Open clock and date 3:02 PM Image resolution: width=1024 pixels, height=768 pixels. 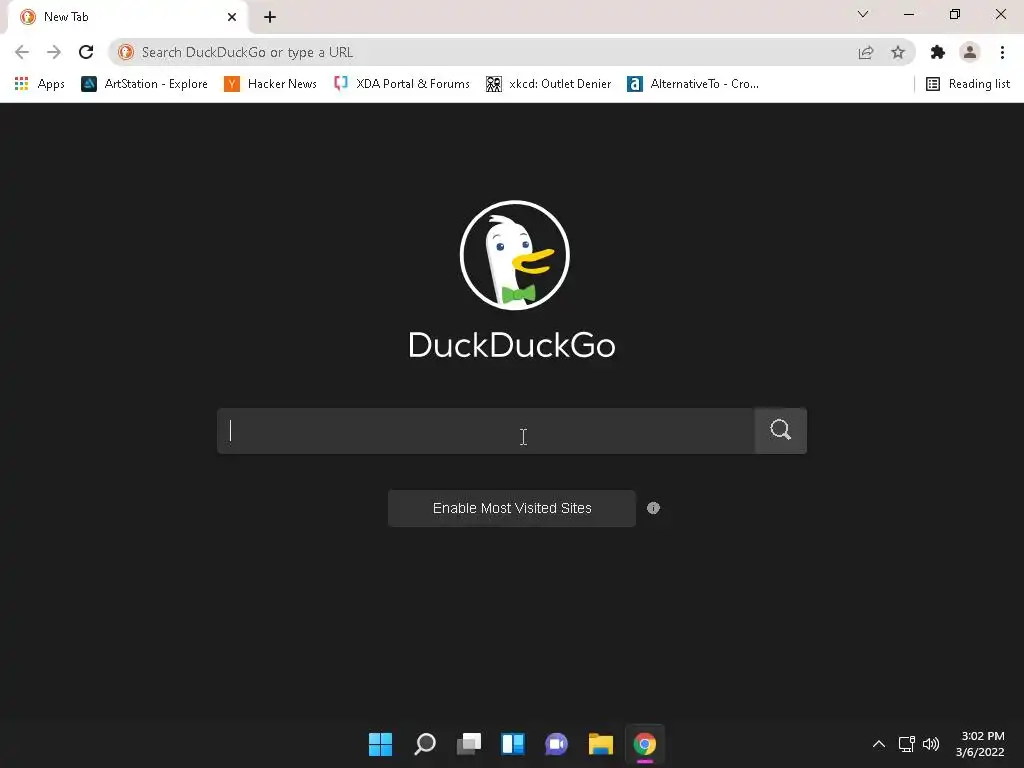tap(980, 744)
